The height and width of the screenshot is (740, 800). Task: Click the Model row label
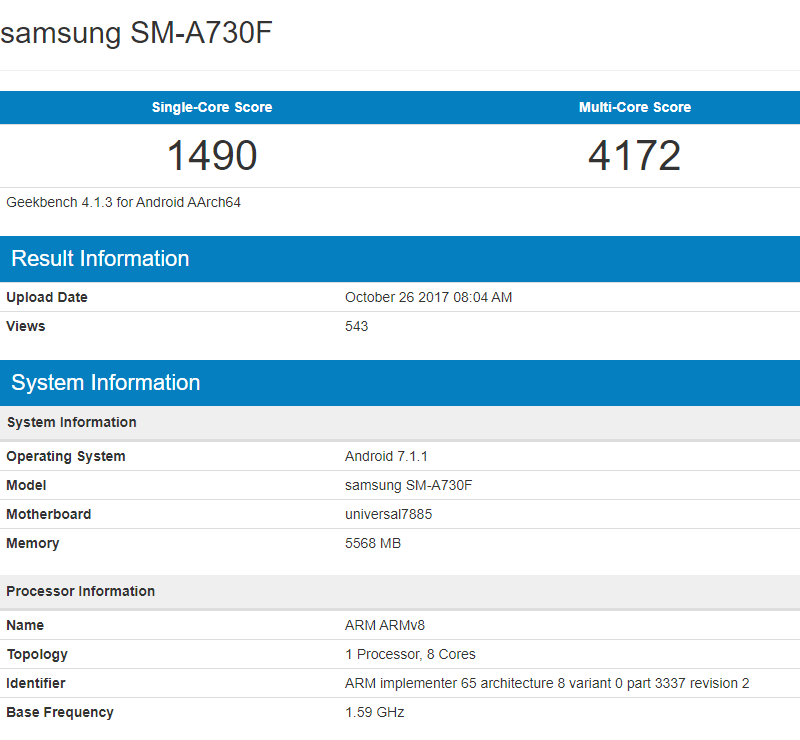[25, 485]
